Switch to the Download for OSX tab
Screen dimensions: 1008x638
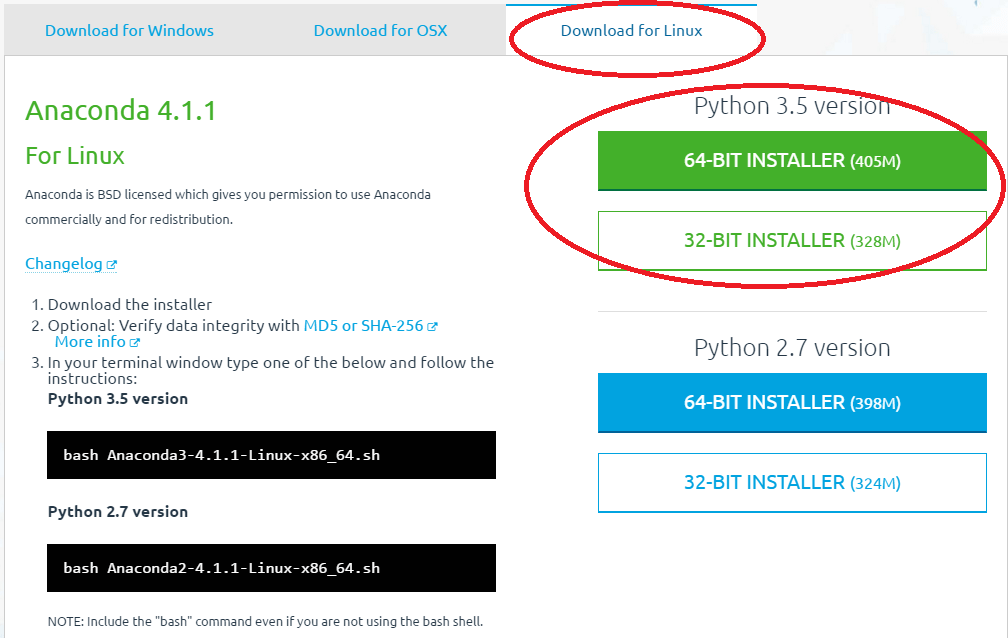coord(380,31)
